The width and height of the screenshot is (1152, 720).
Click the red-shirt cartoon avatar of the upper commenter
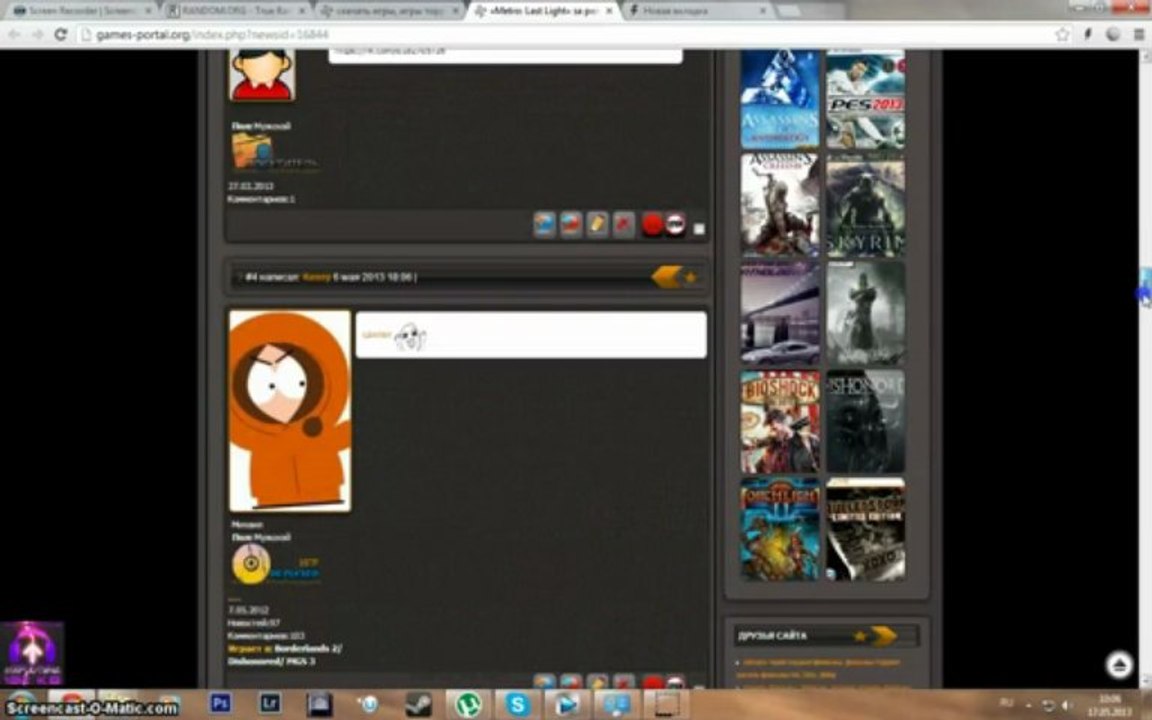(x=262, y=75)
